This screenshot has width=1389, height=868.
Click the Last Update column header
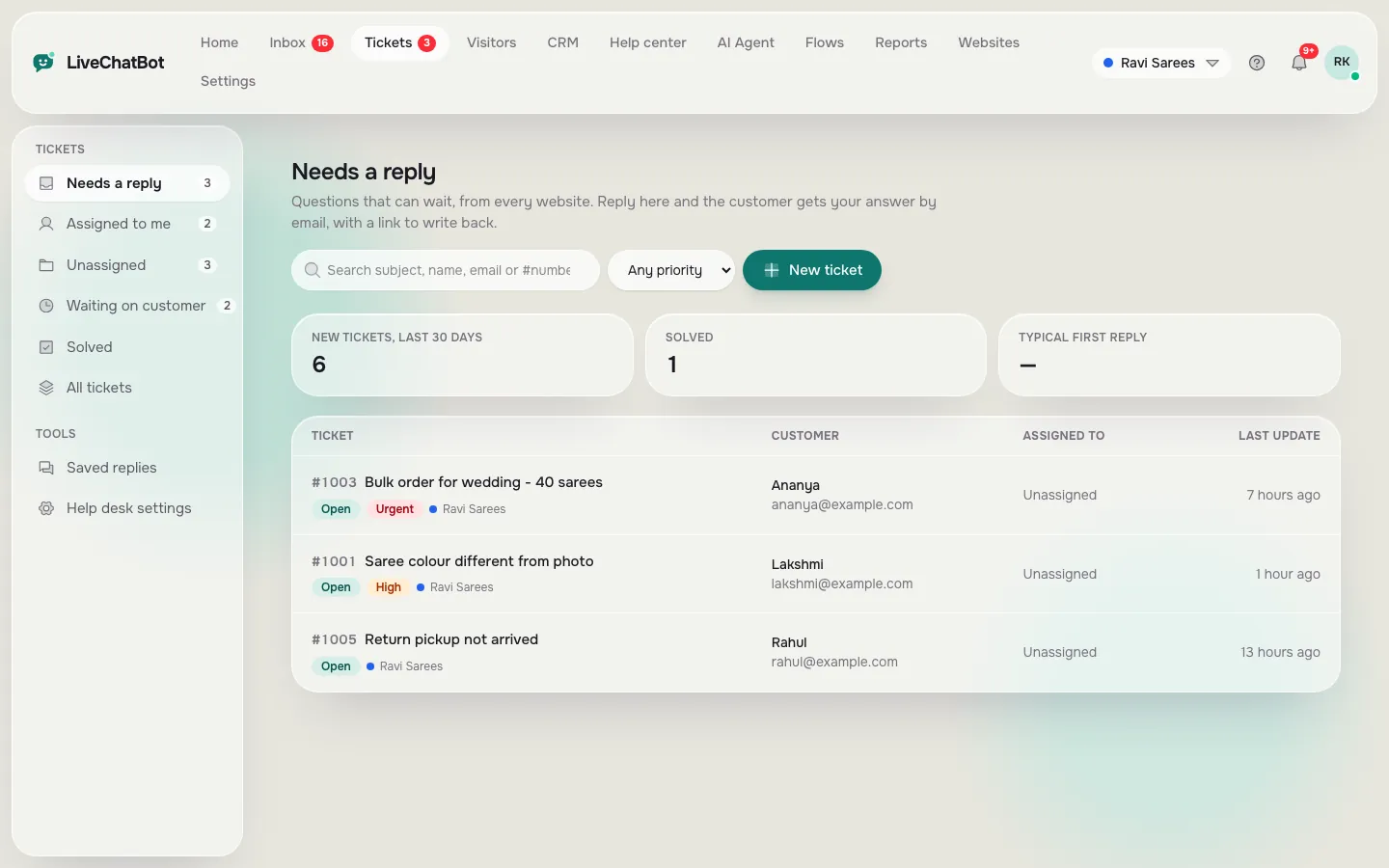(1279, 436)
